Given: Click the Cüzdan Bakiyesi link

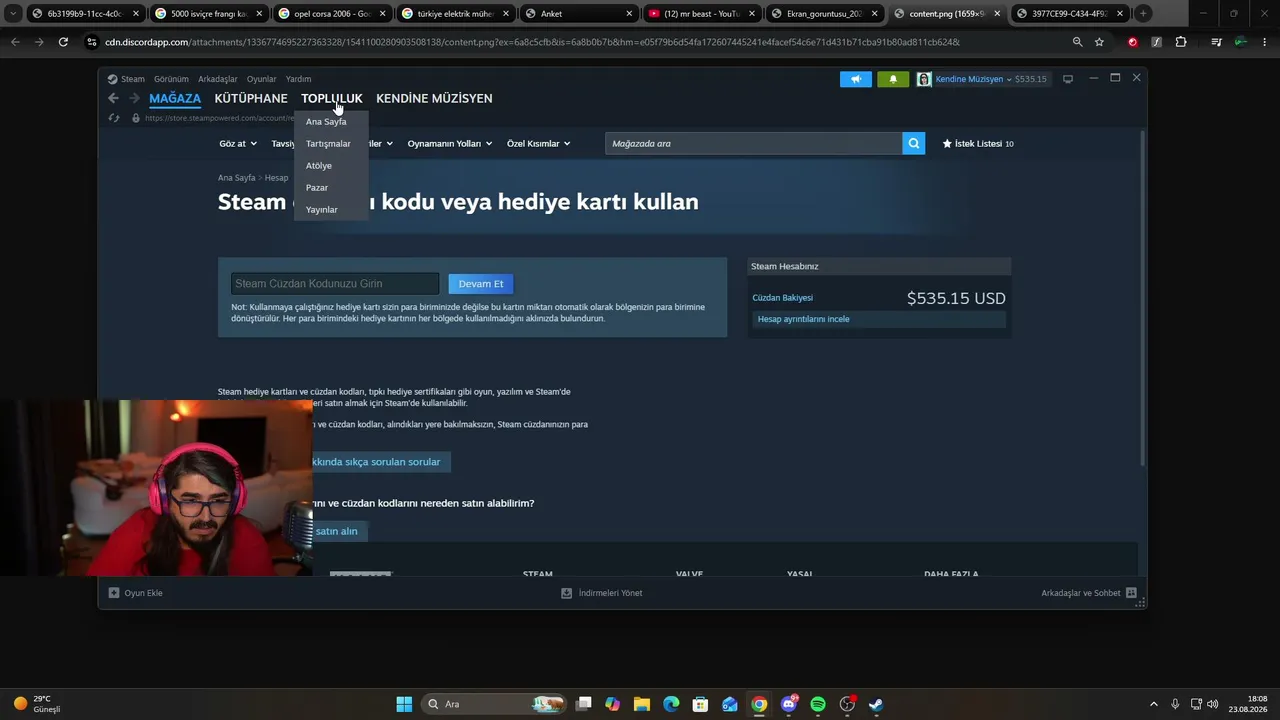Looking at the screenshot, I should click(783, 298).
